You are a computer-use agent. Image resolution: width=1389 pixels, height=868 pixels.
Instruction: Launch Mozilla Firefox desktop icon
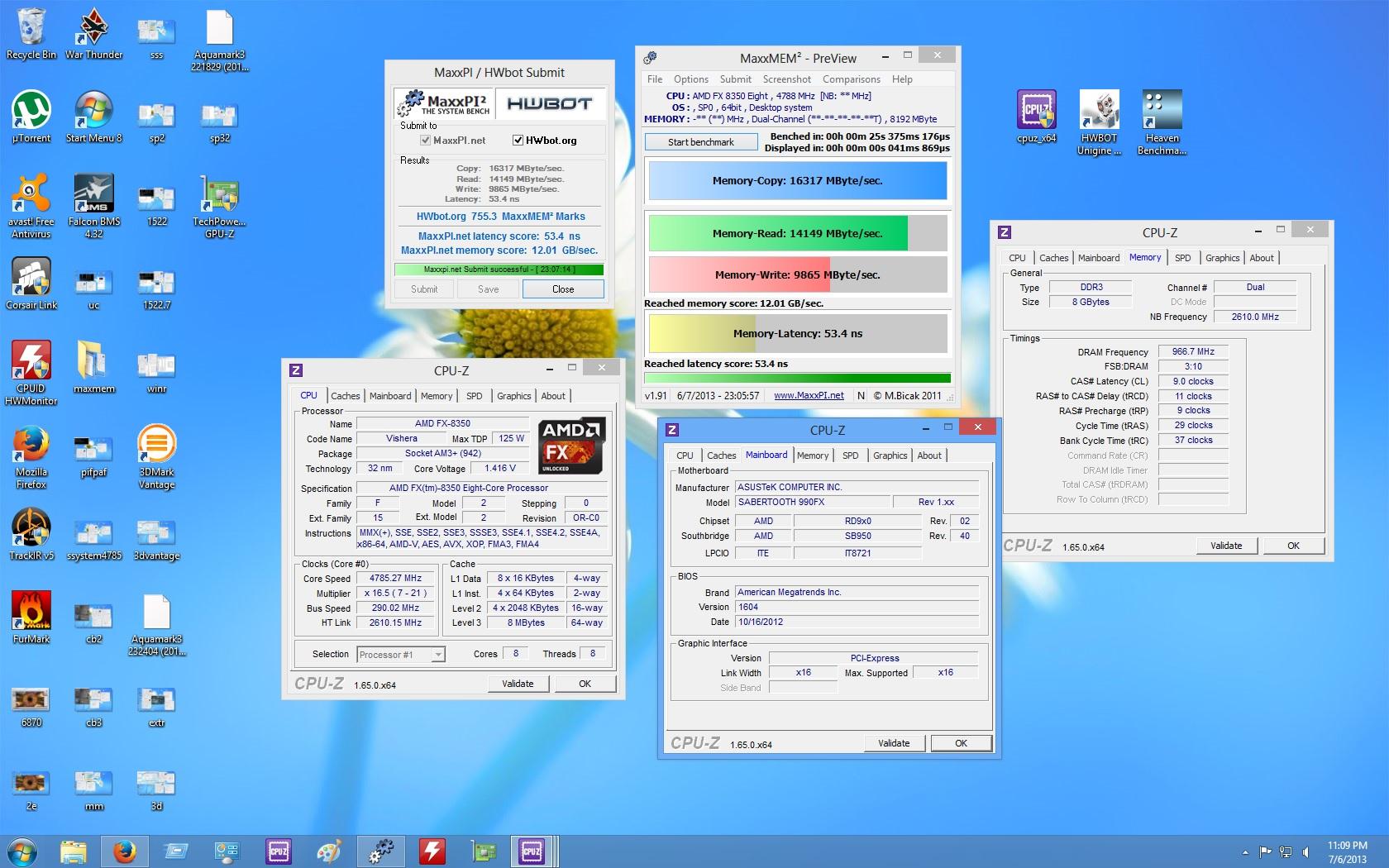31,457
